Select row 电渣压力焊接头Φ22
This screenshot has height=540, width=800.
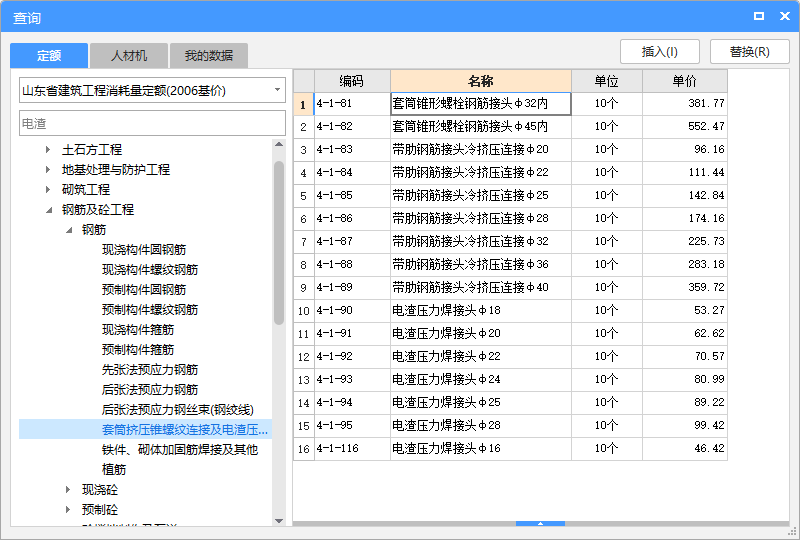481,356
